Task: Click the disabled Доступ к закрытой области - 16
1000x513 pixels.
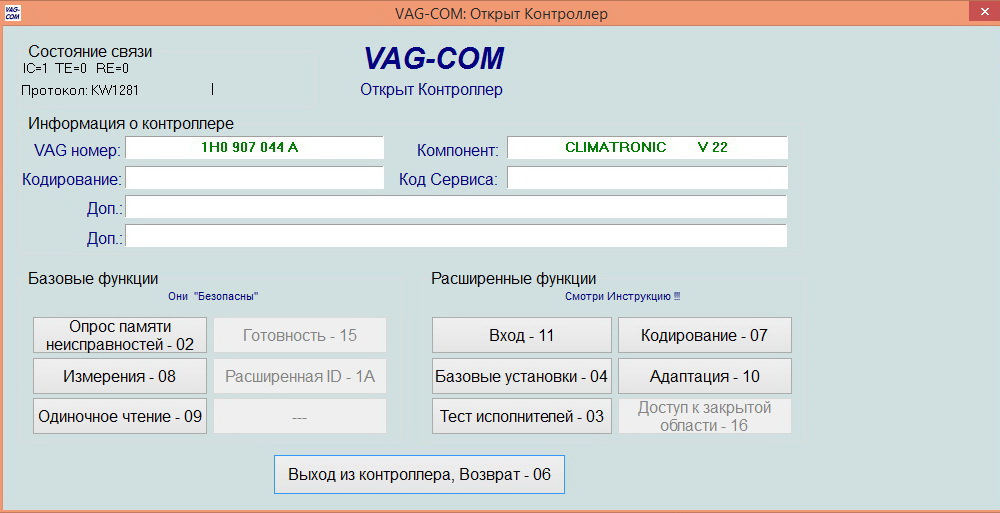Action: tap(705, 417)
